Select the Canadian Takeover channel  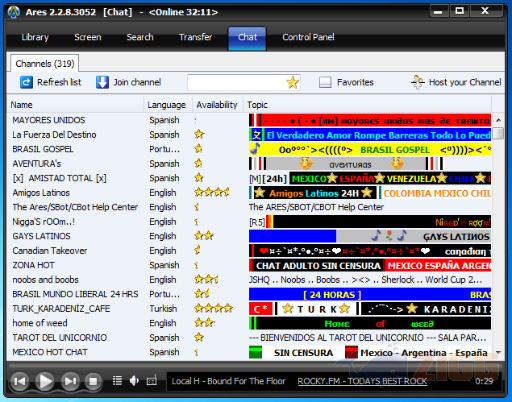click(50, 251)
